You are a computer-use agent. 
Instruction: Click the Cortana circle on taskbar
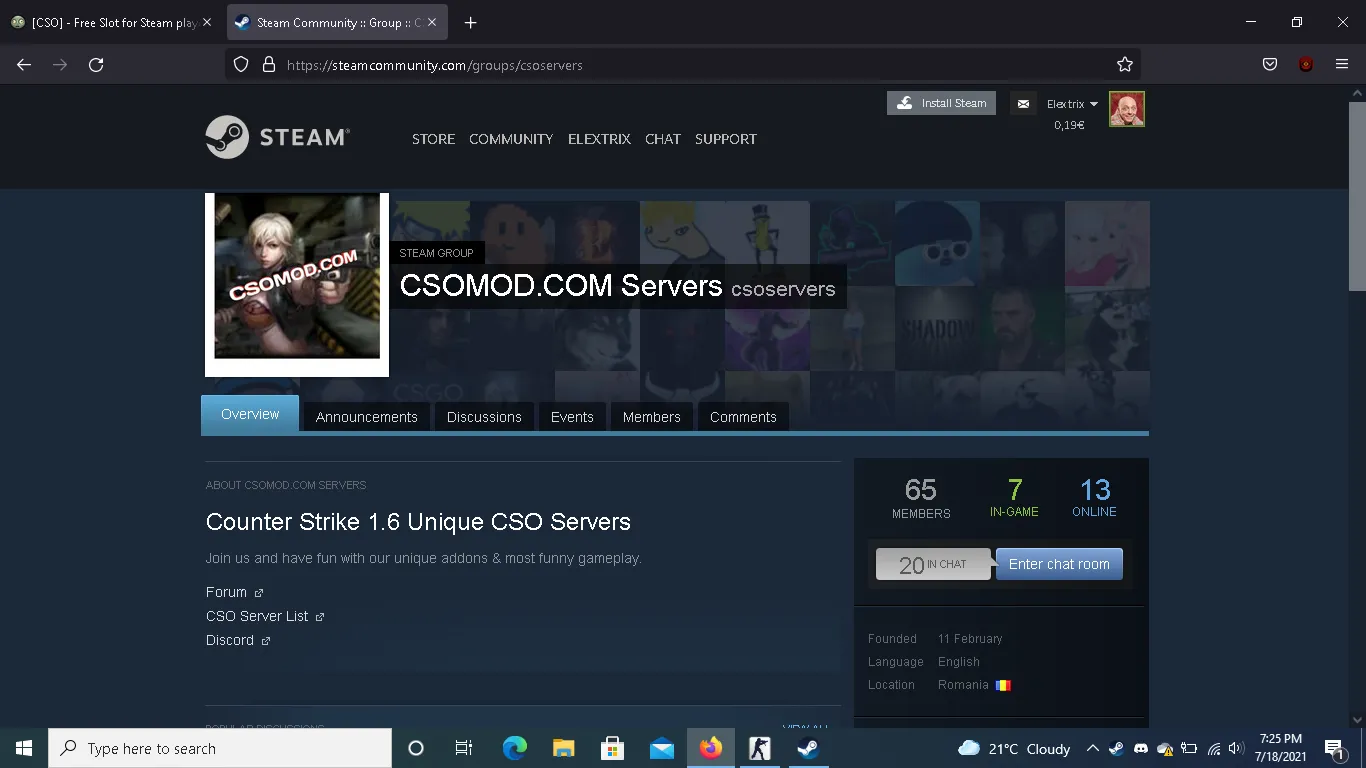coord(416,748)
